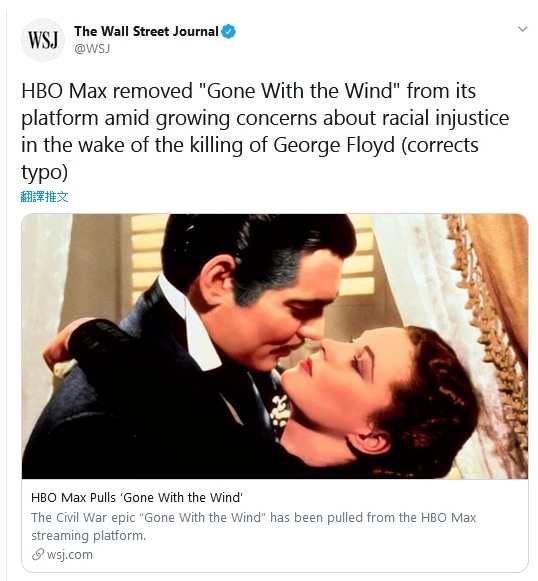Click the chain link icon beside wsj.com
The height and width of the screenshot is (581, 538).
point(37,555)
